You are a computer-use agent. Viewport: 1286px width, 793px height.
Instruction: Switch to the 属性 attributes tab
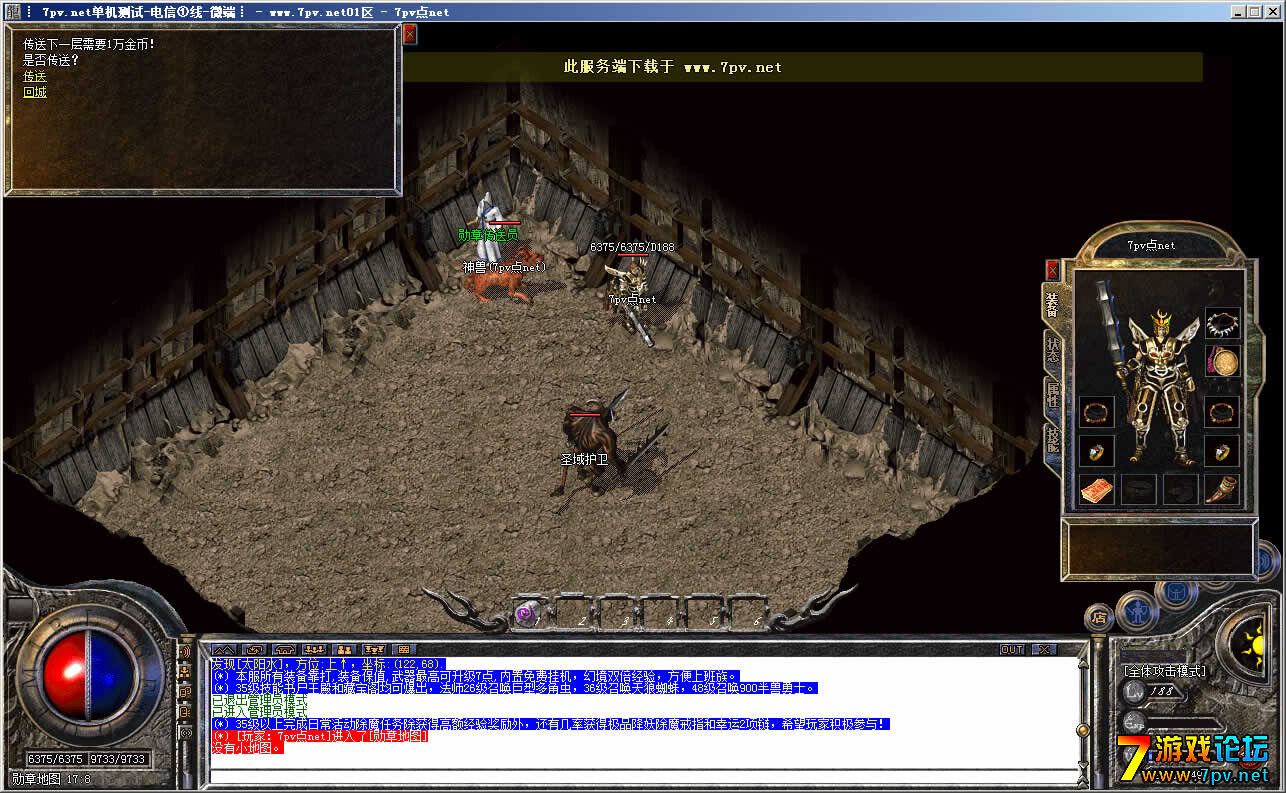1052,393
